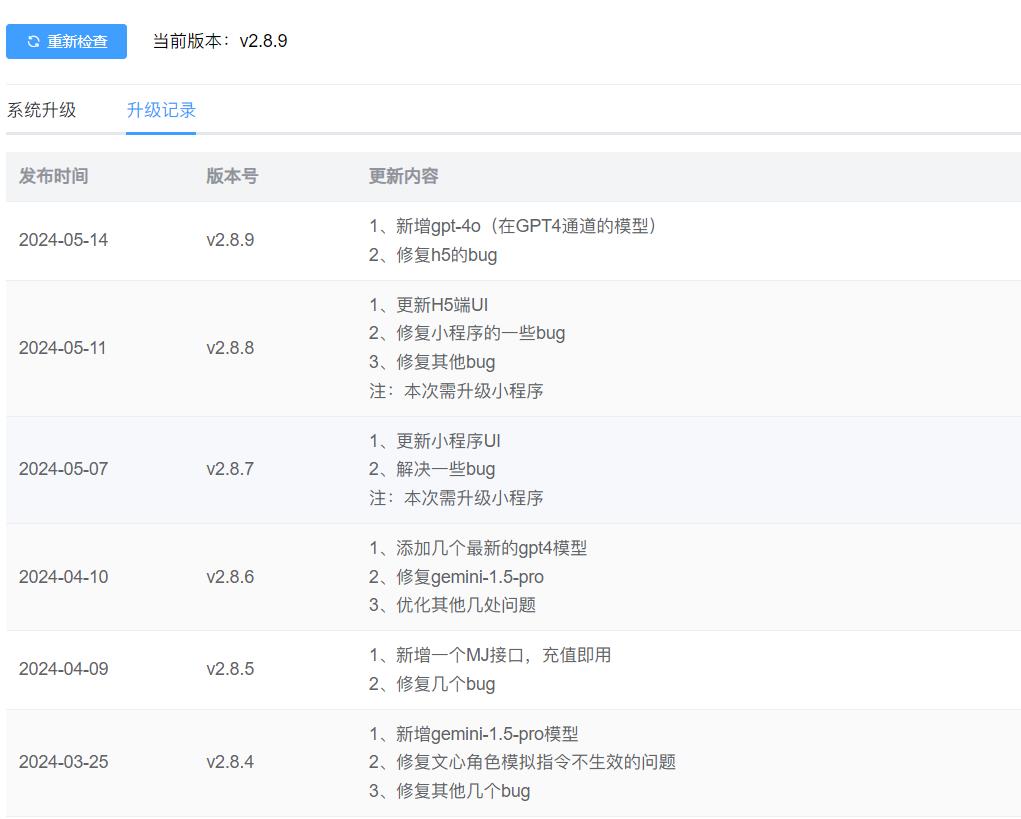Select the date 2024-04-10 cell
This screenshot has height=819, width=1021.
click(63, 577)
